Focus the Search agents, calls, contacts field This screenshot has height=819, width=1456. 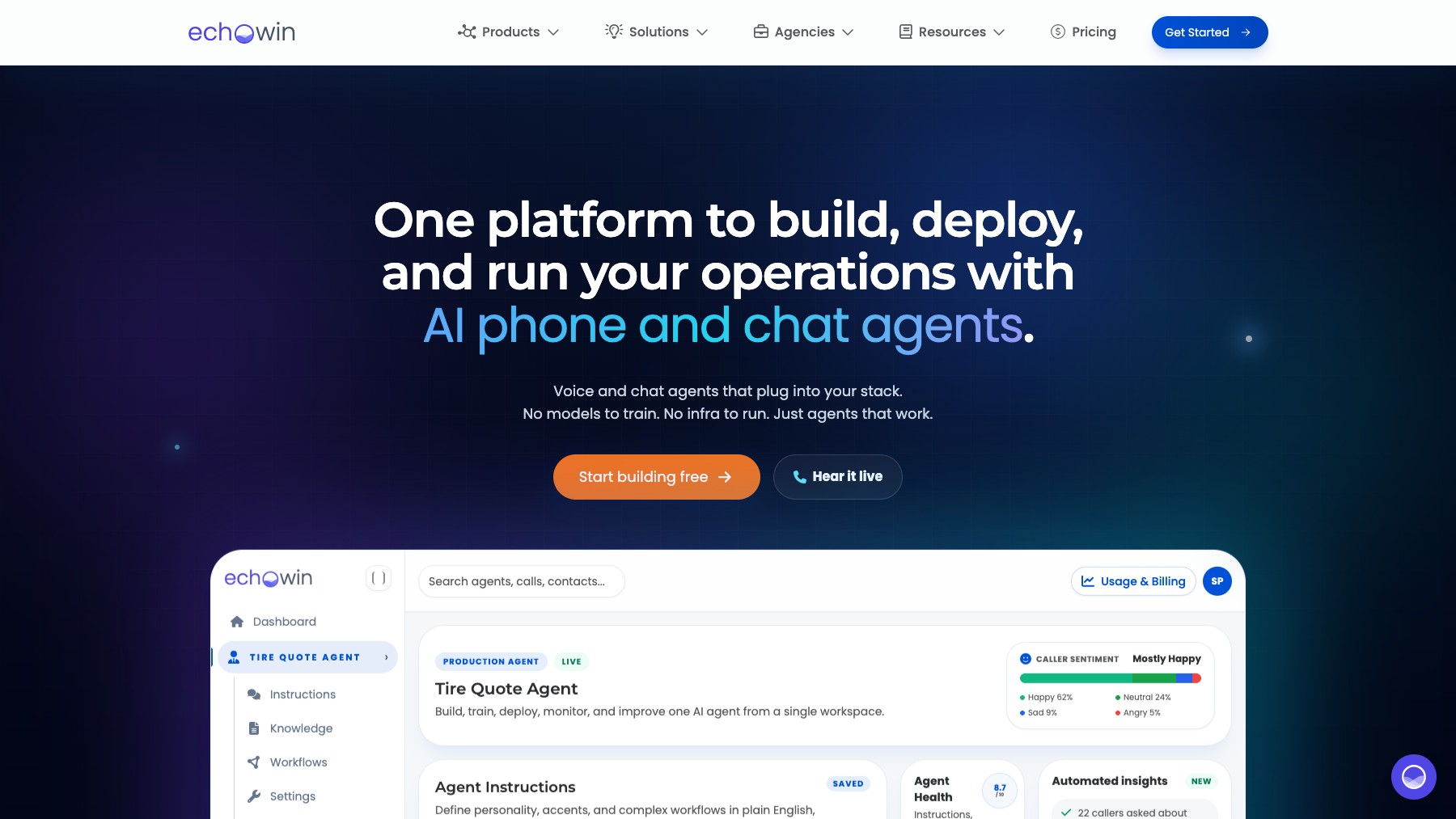pos(521,581)
